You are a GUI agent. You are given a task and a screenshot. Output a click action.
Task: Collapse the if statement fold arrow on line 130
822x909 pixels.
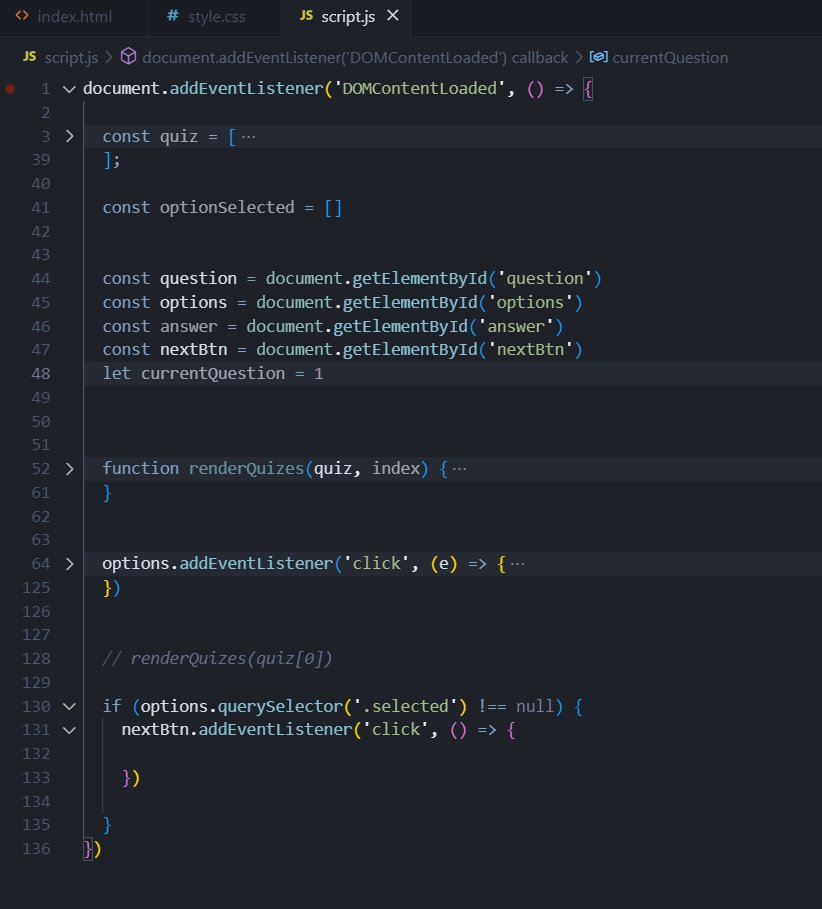coord(68,705)
